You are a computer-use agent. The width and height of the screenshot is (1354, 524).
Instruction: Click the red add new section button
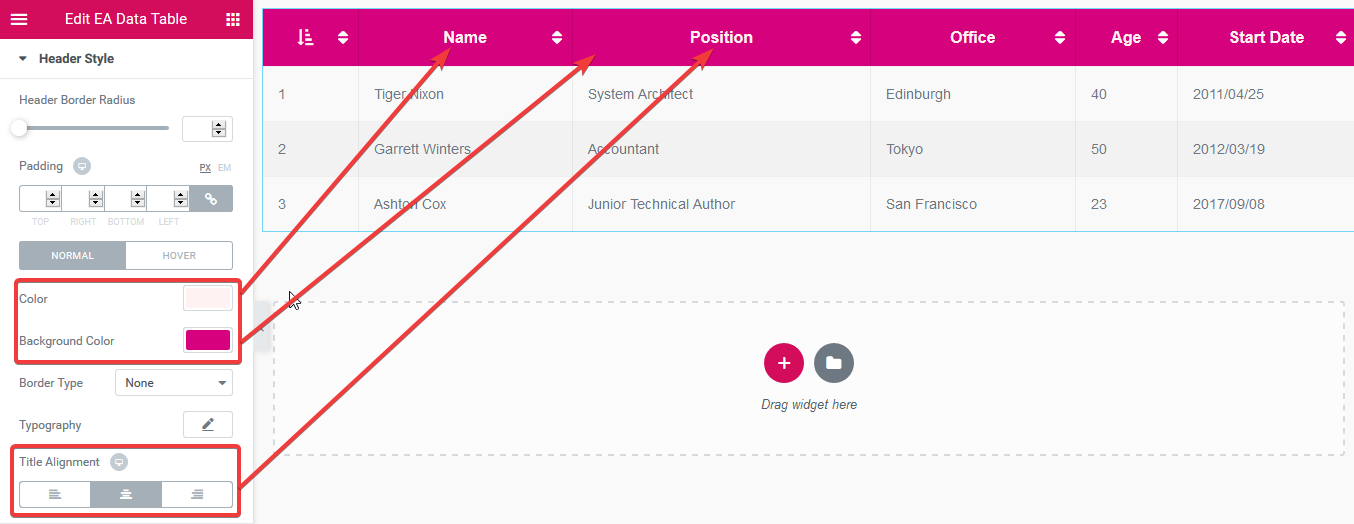point(784,363)
